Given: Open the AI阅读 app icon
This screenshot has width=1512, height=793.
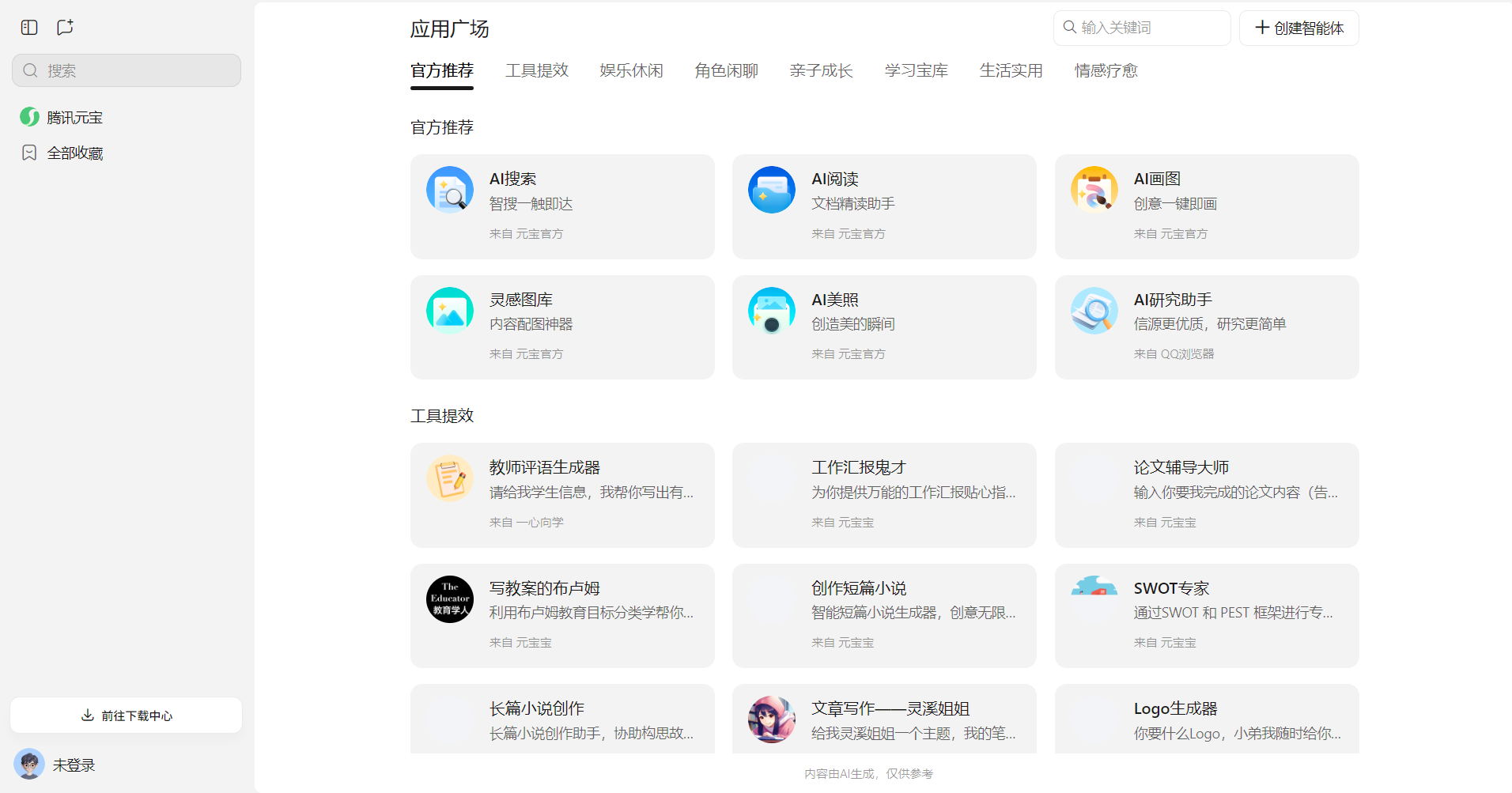Looking at the screenshot, I should point(771,190).
